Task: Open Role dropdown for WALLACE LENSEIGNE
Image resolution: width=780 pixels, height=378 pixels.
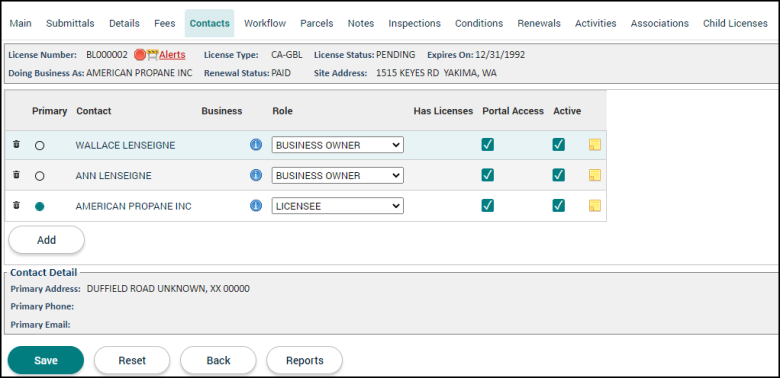Action: tap(338, 145)
